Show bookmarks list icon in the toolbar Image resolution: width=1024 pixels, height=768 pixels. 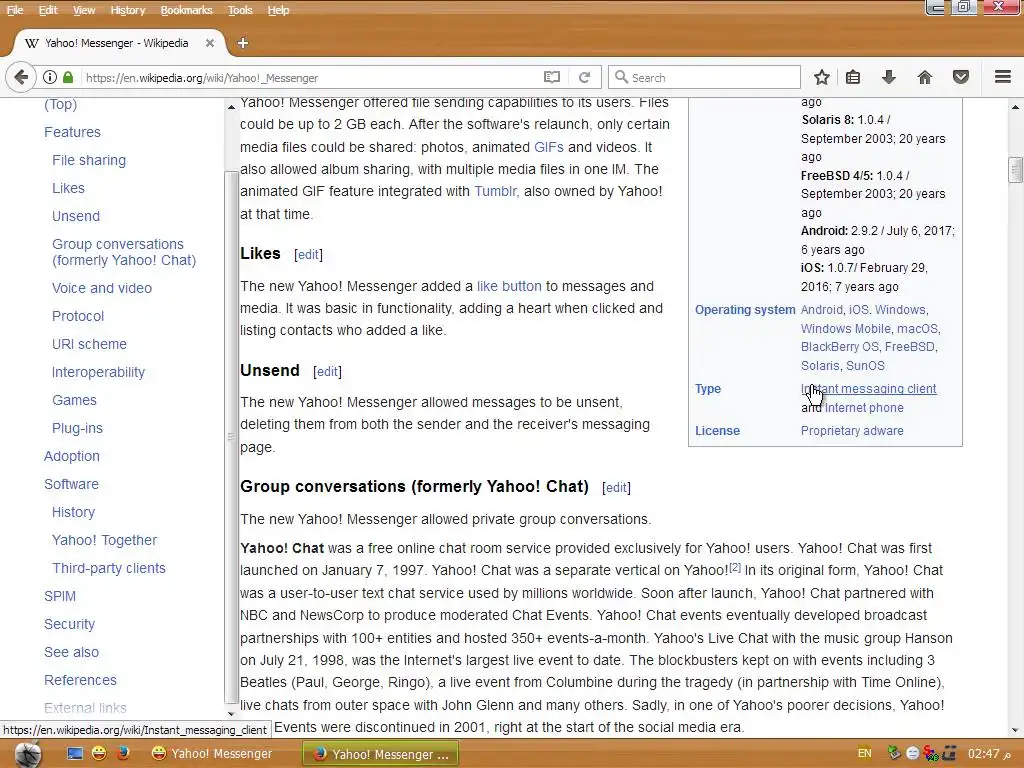[853, 77]
